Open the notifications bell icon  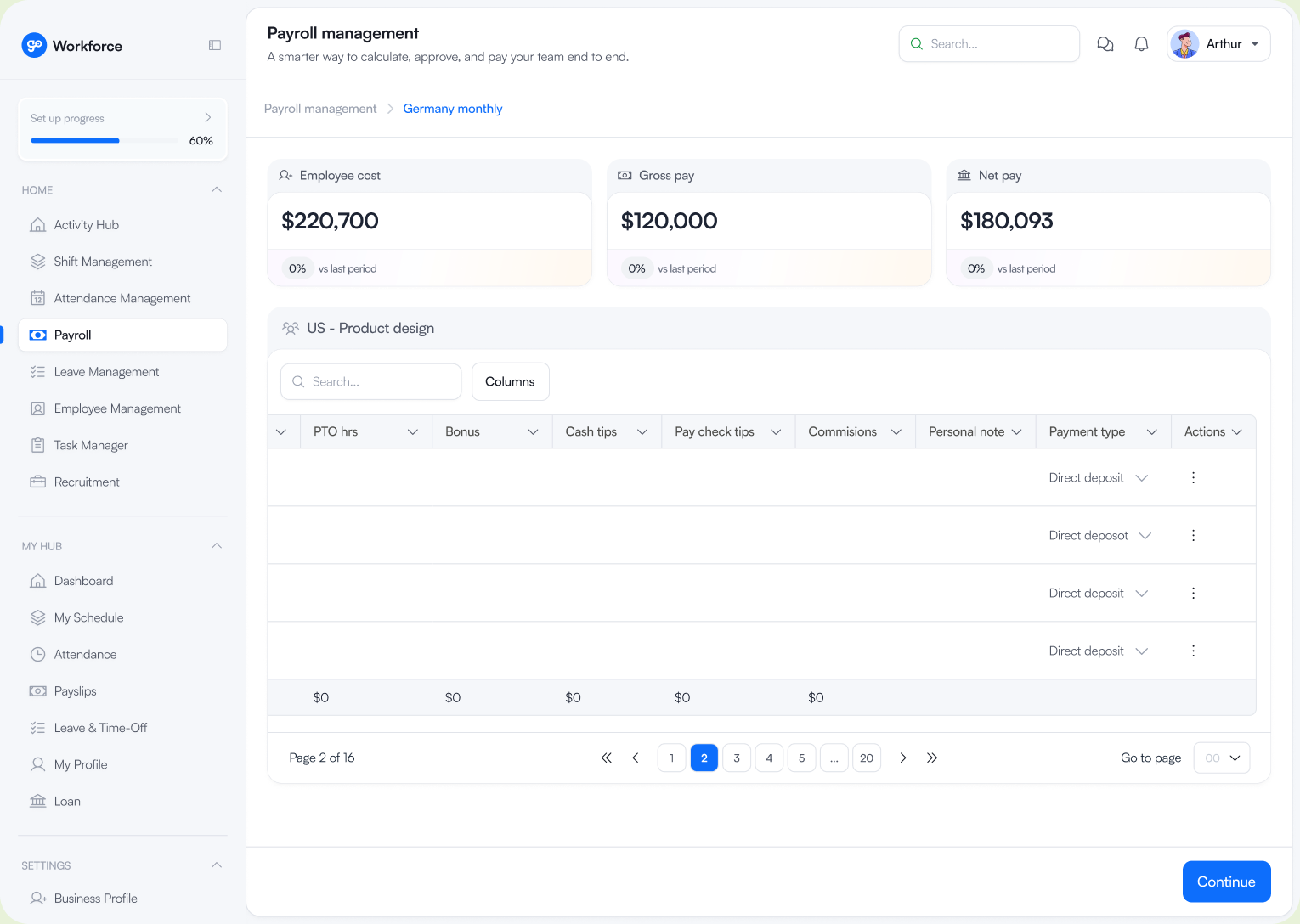pyautogui.click(x=1141, y=44)
